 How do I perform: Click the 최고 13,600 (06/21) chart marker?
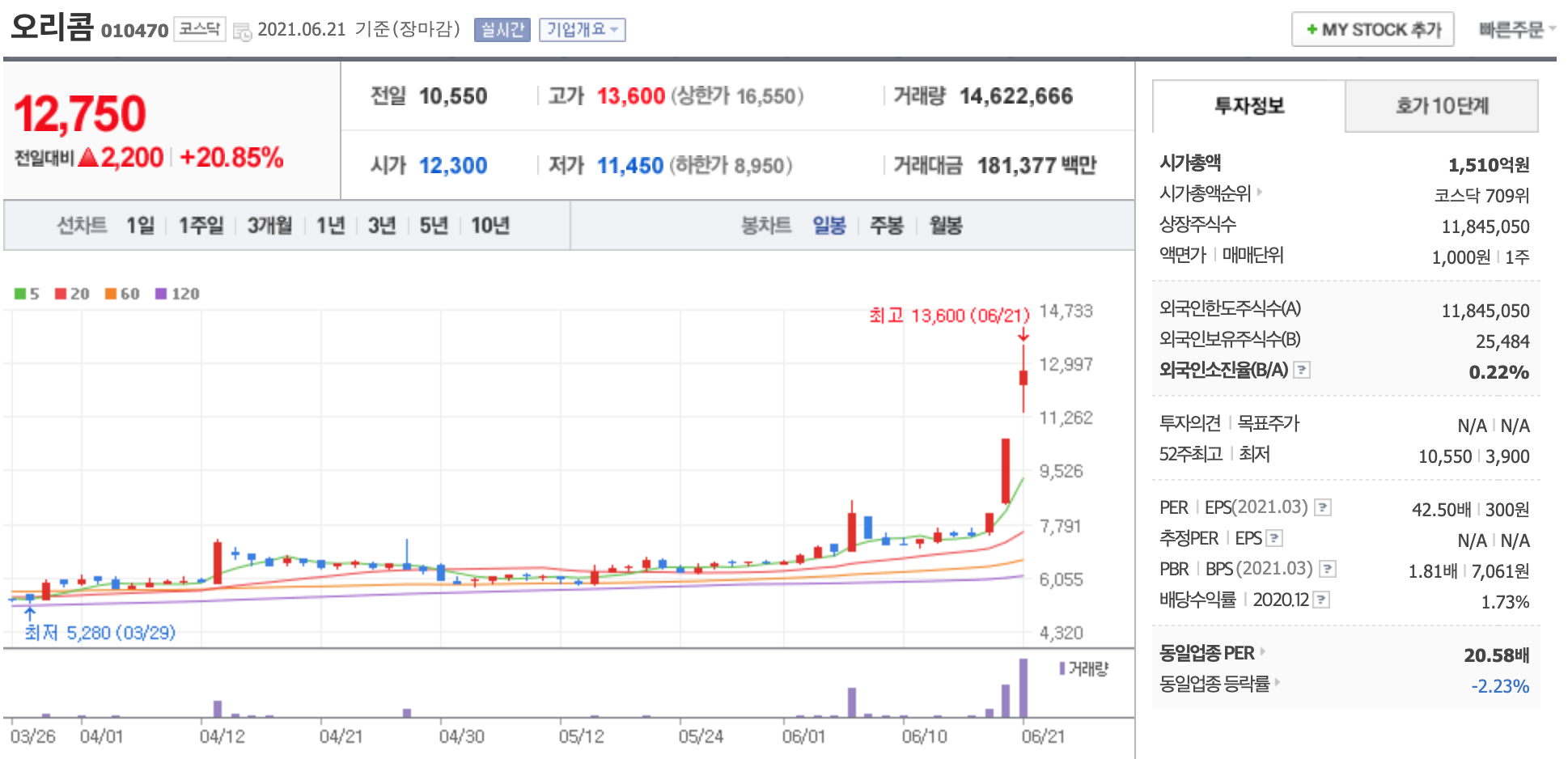pyautogui.click(x=949, y=316)
